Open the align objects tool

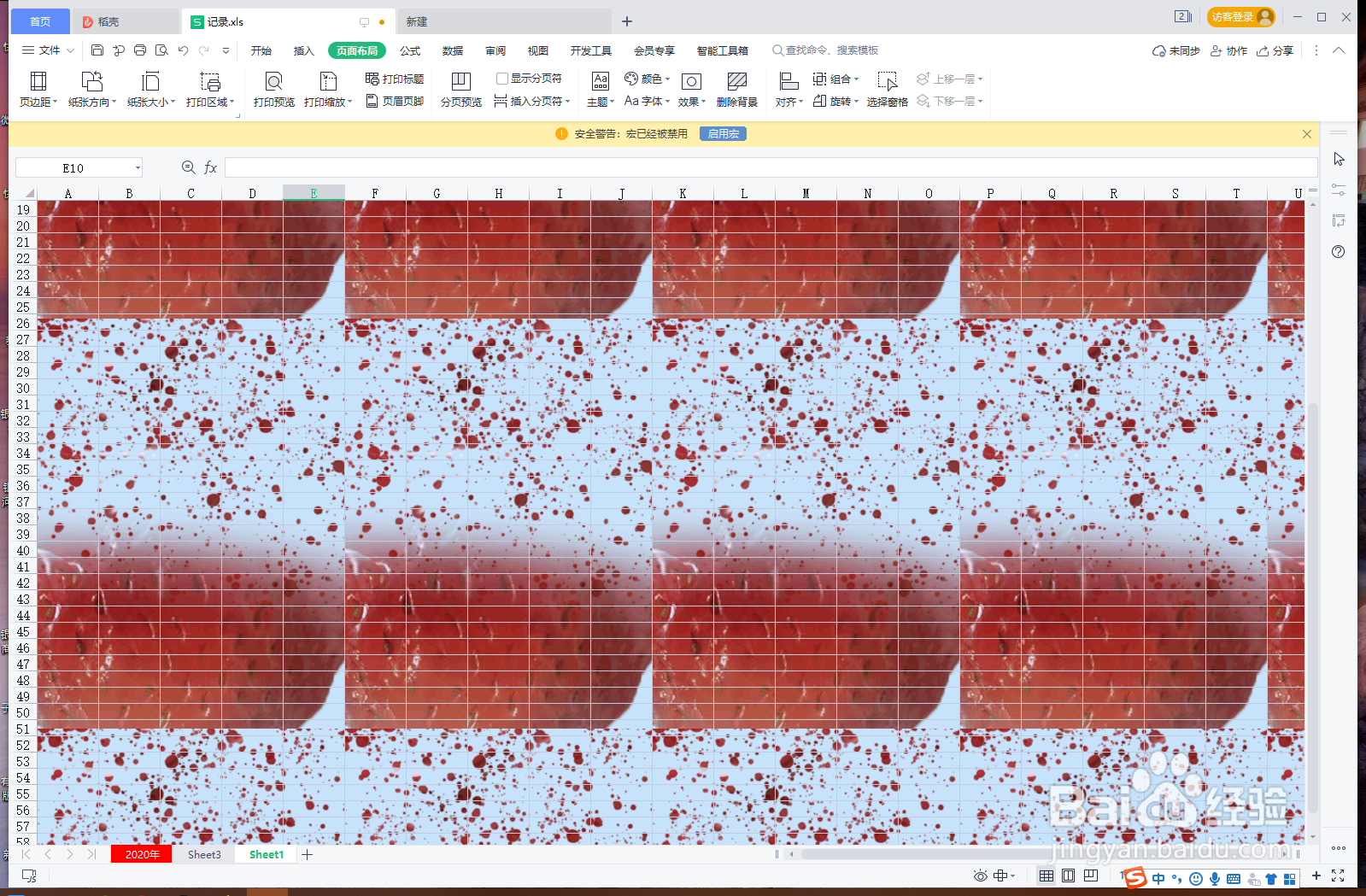pyautogui.click(x=789, y=89)
